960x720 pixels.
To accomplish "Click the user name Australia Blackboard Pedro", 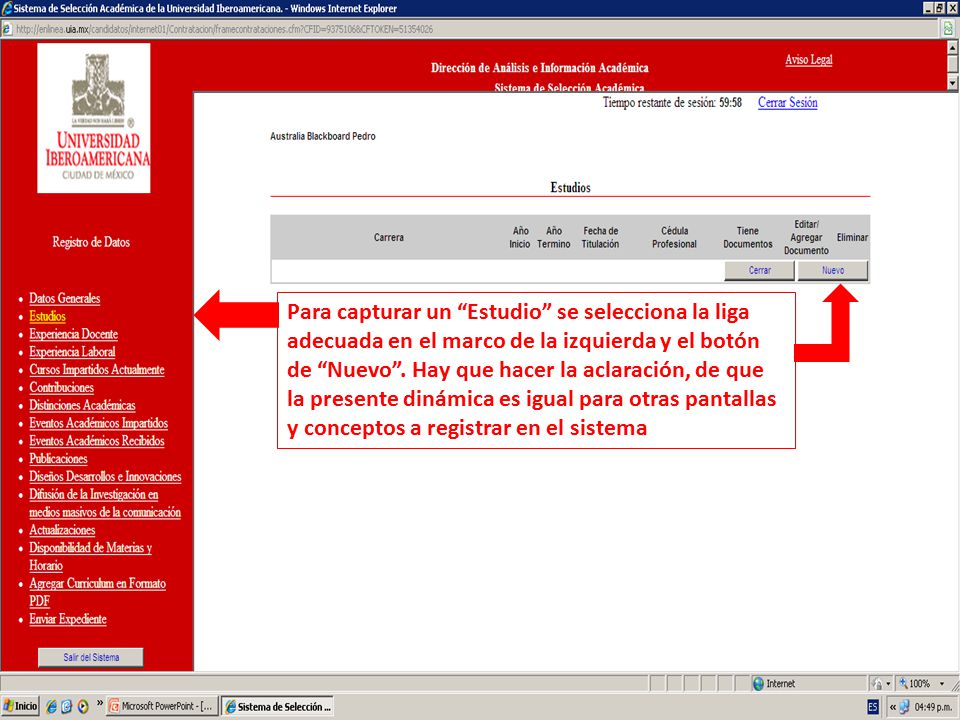I will 323,136.
